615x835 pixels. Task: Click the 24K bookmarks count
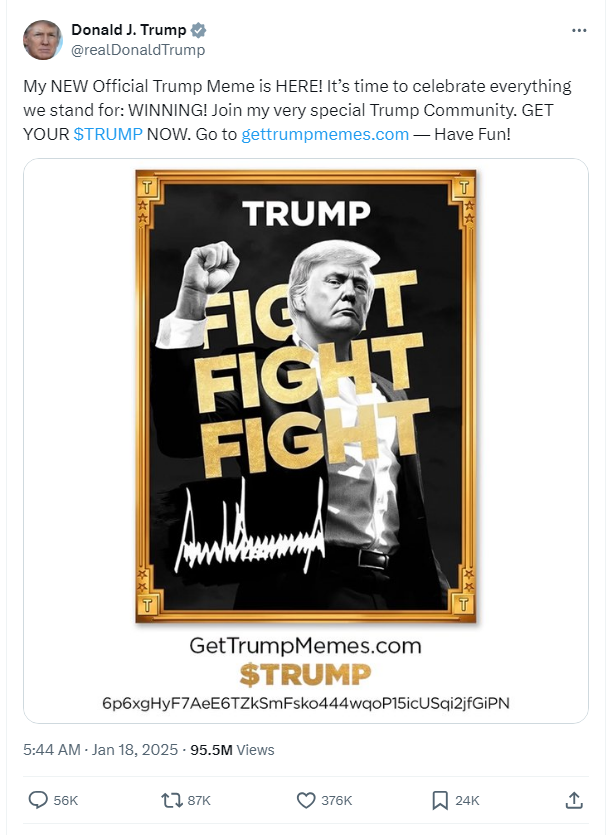point(467,800)
